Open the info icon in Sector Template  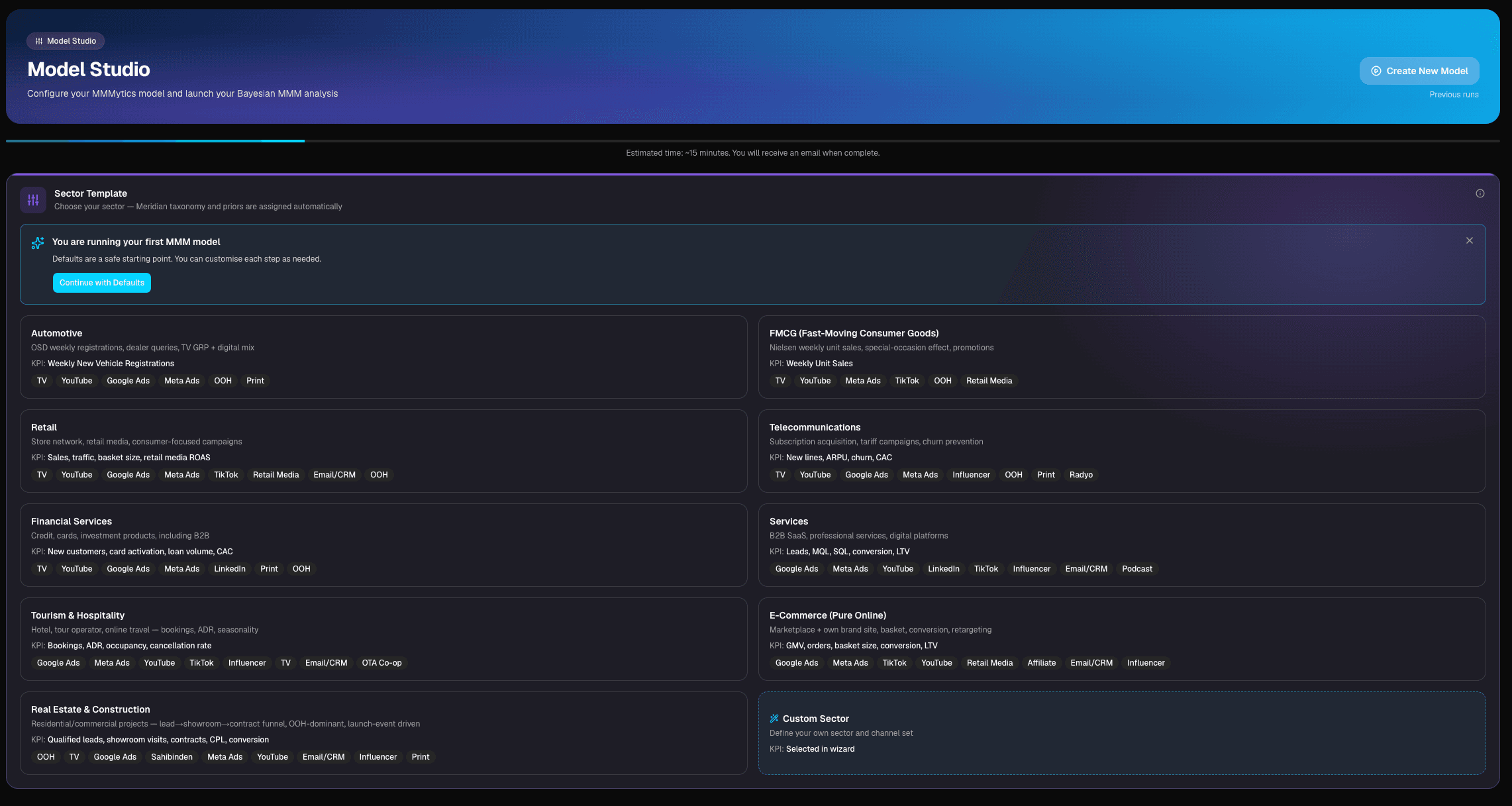coord(1480,193)
